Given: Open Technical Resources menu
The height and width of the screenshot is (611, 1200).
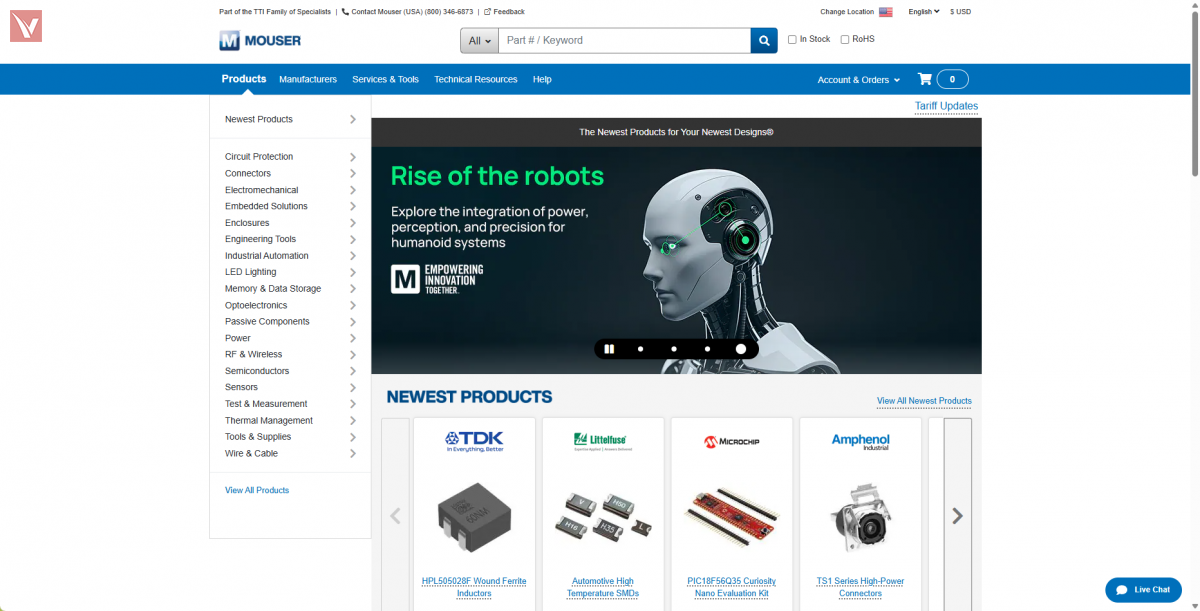Looking at the screenshot, I should 476,79.
